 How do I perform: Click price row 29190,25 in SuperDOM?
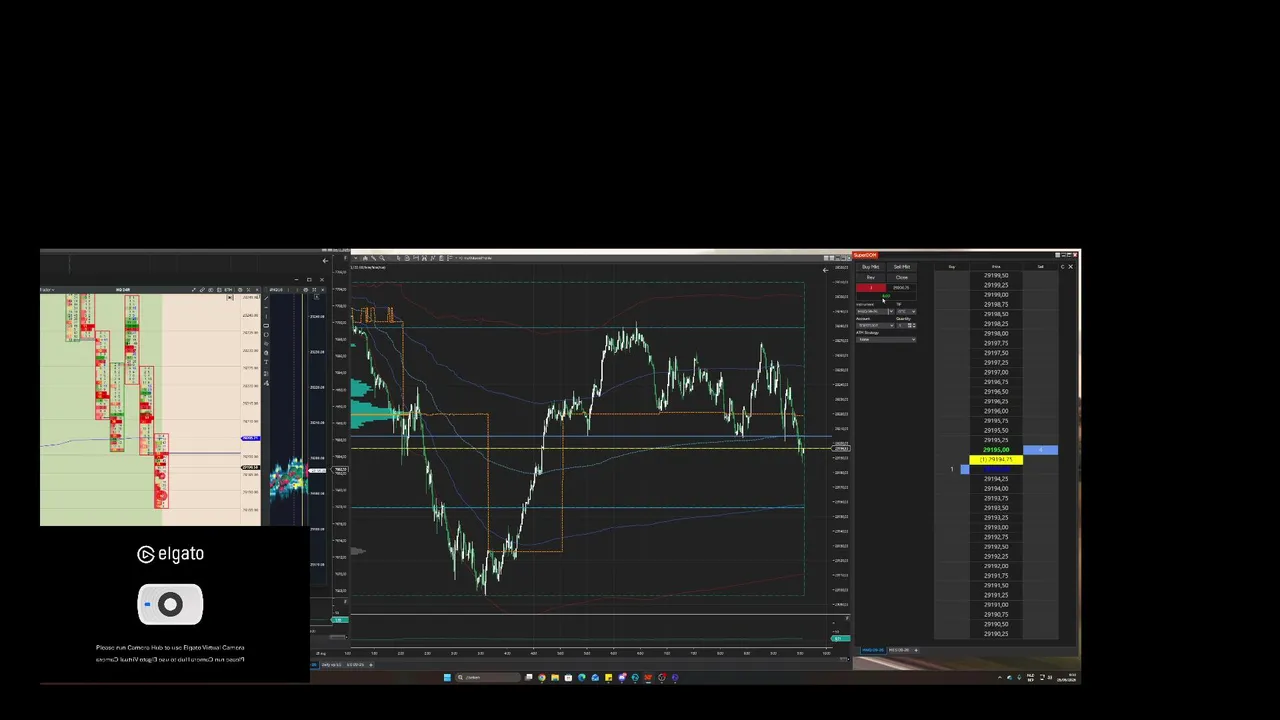(996, 634)
